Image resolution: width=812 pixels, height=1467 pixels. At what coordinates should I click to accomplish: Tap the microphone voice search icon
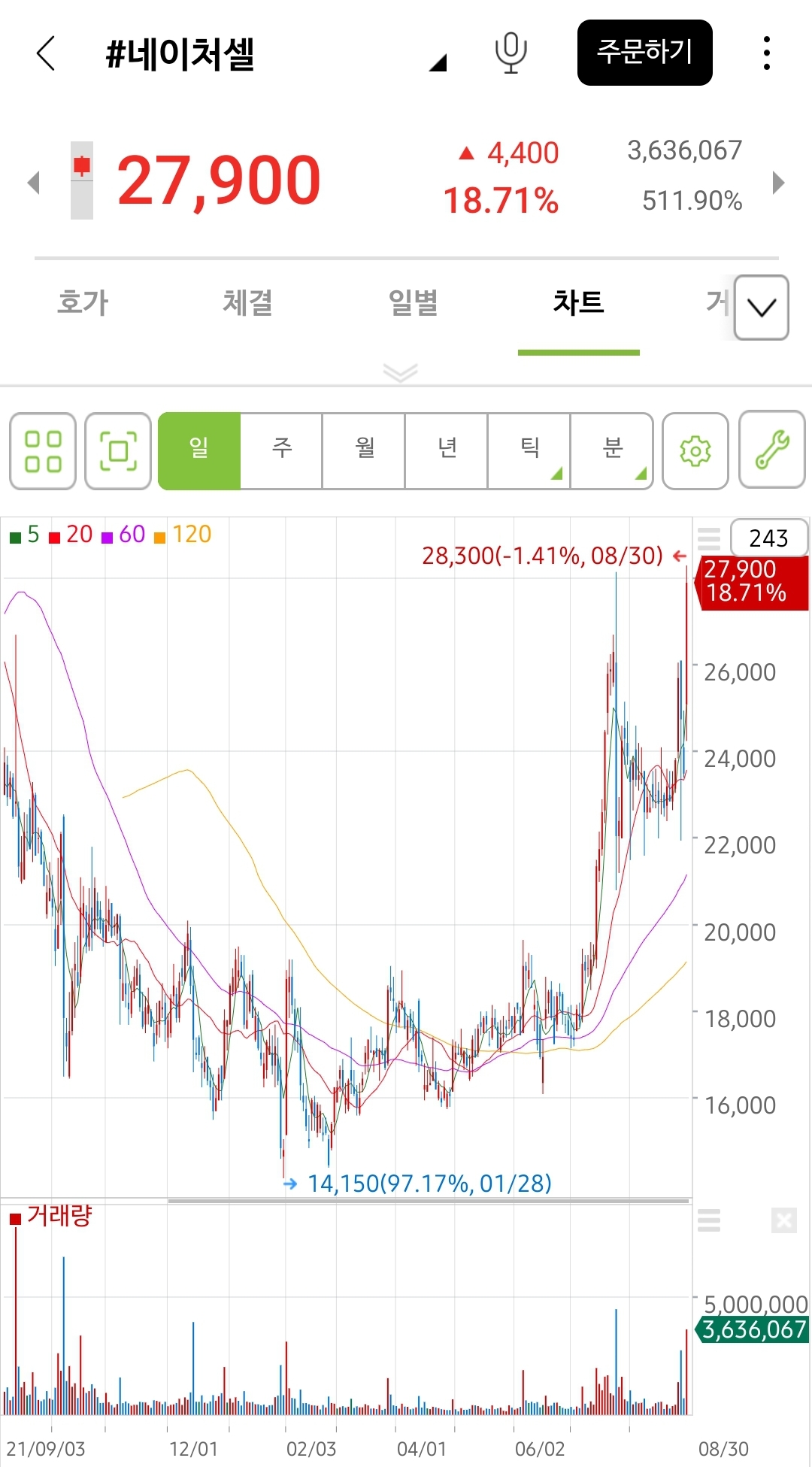(x=511, y=53)
